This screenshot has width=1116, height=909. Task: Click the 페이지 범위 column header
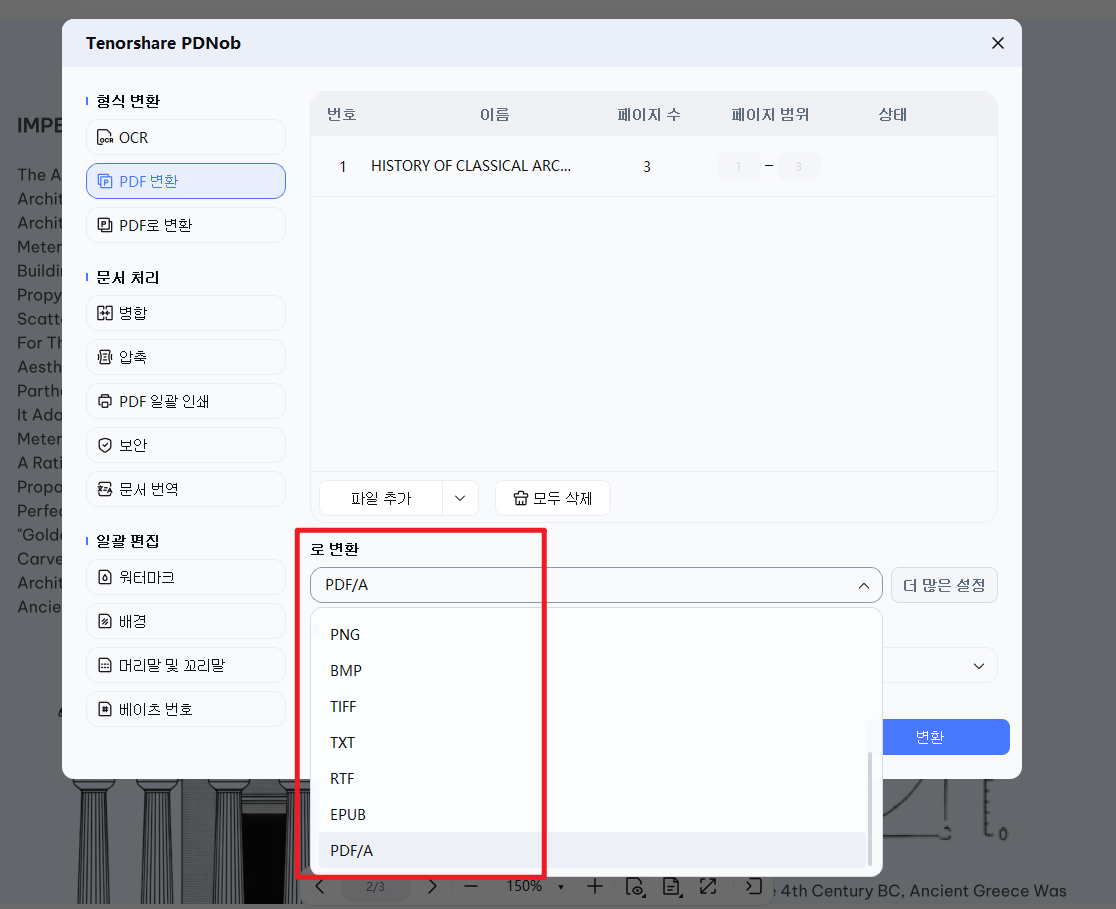click(x=770, y=115)
